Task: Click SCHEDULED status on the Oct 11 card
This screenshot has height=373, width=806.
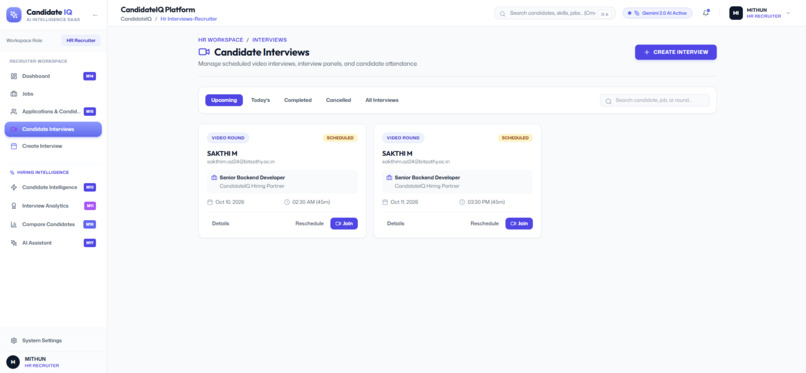Action: [516, 138]
